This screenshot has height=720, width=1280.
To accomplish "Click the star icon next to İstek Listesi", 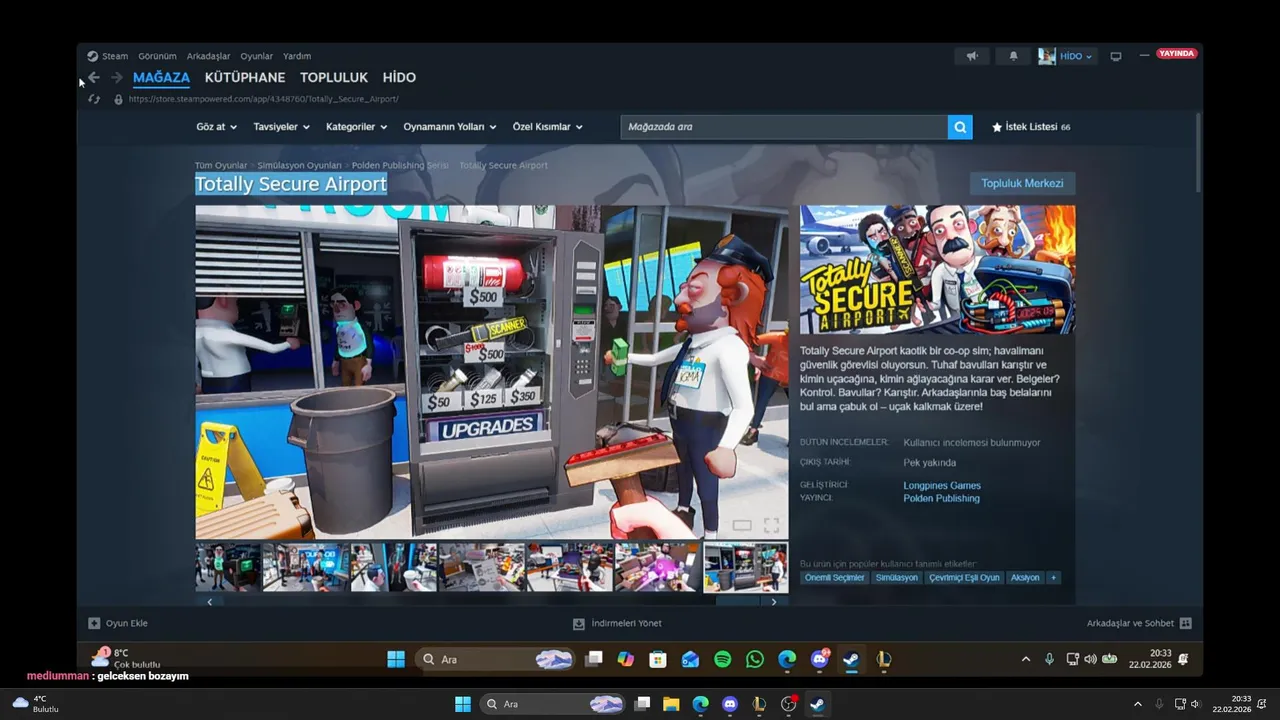I will click(997, 127).
